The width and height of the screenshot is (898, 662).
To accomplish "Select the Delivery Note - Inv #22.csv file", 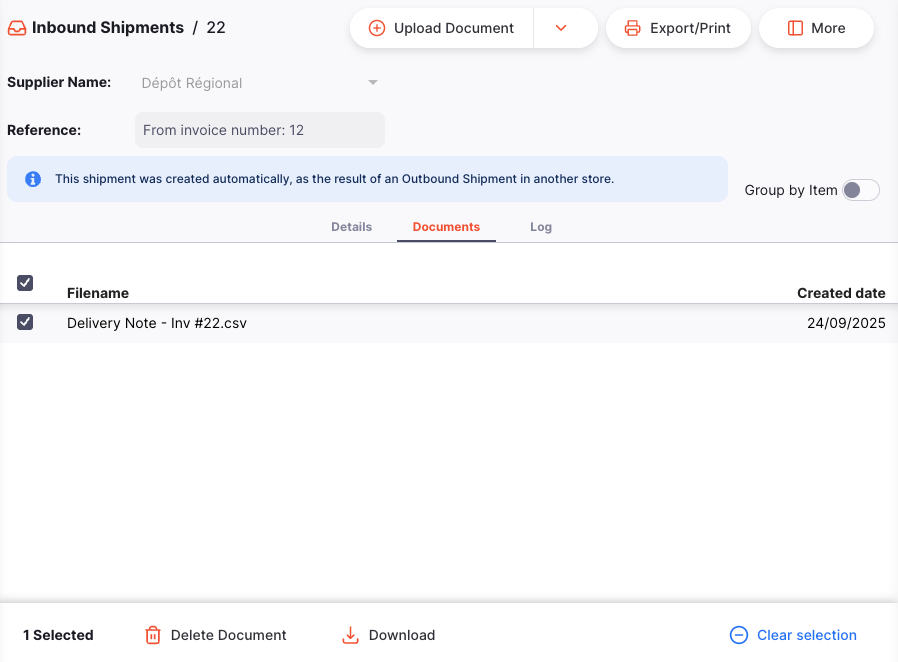I will (x=155, y=322).
